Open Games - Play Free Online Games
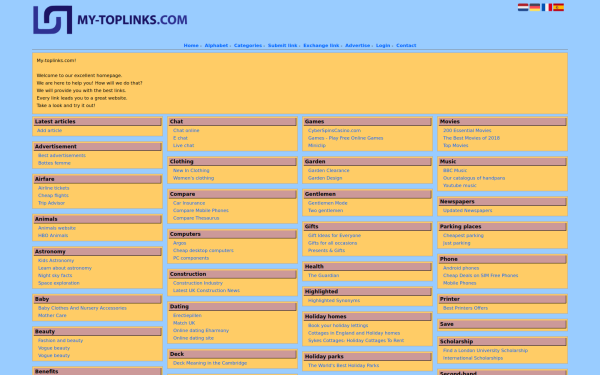 346,138
